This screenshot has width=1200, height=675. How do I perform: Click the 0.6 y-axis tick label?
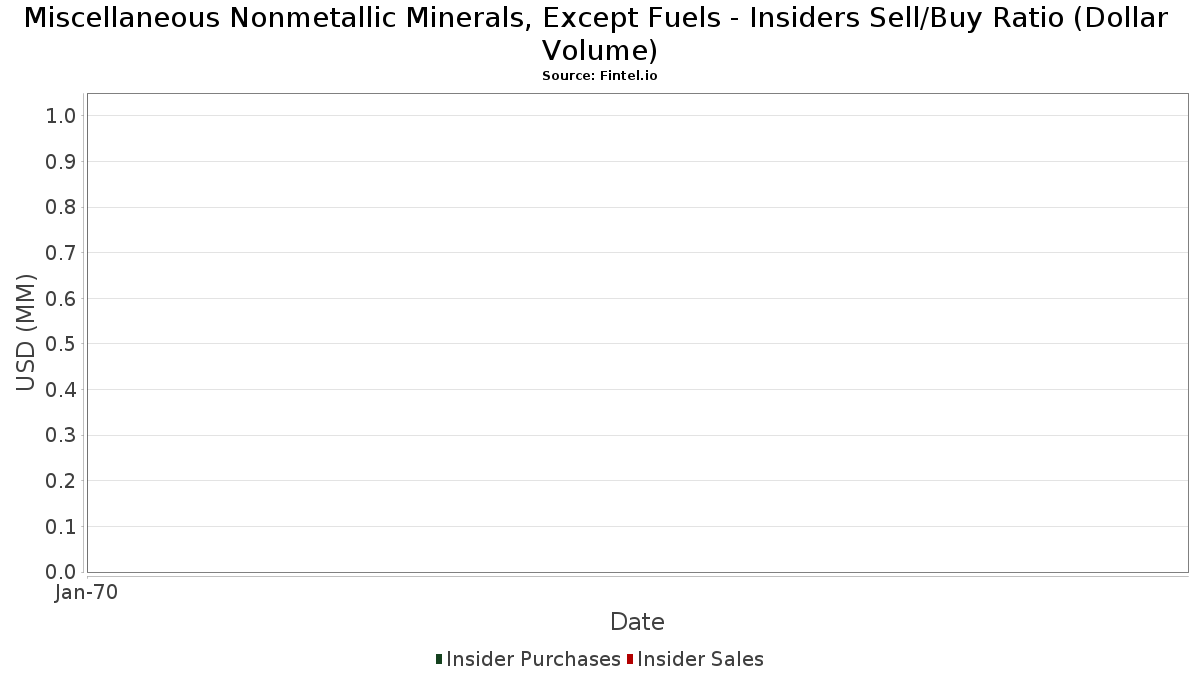(61, 299)
